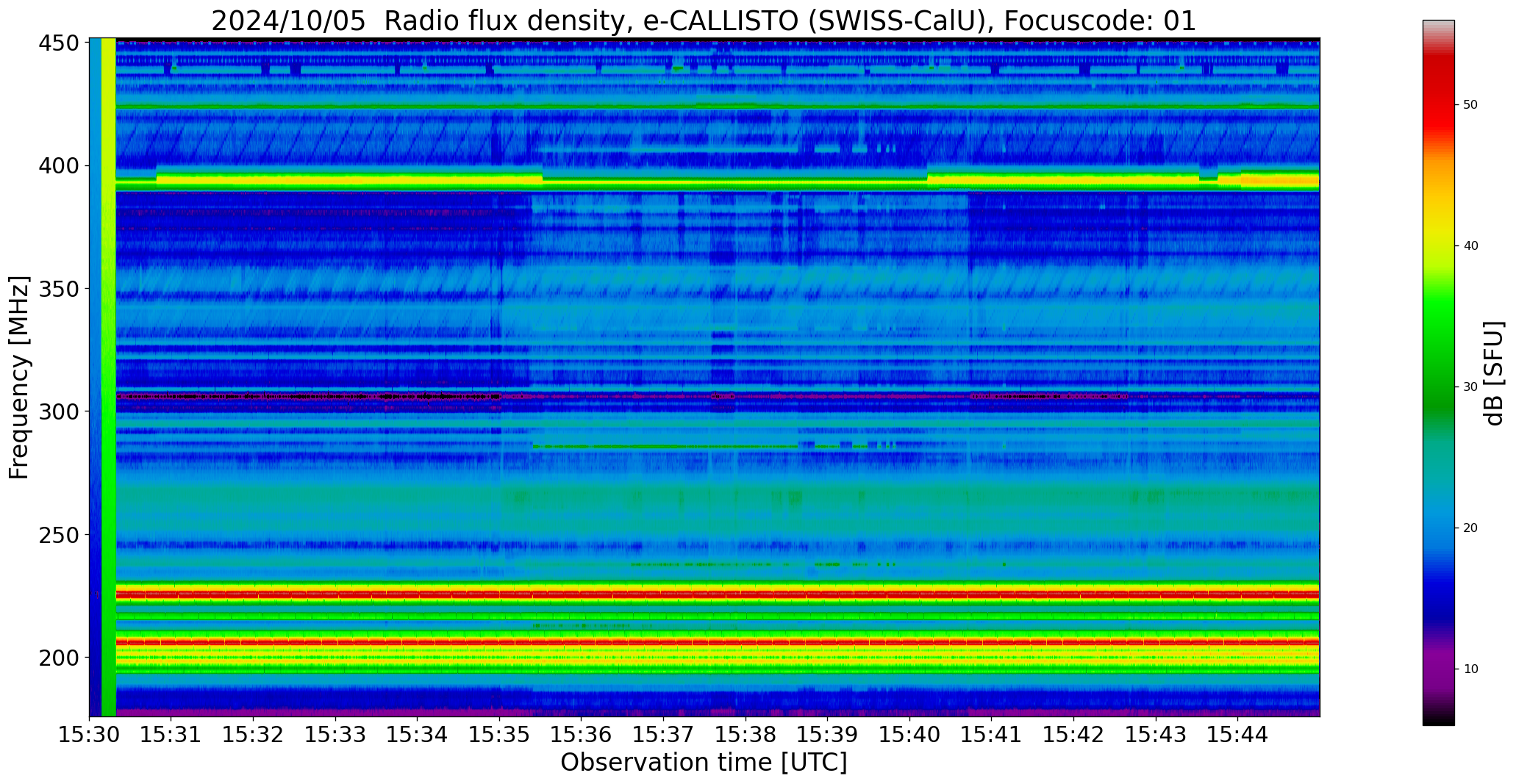The width and height of the screenshot is (1516, 784).
Task: Click the 200 frequency tick label
Action: [x=59, y=657]
